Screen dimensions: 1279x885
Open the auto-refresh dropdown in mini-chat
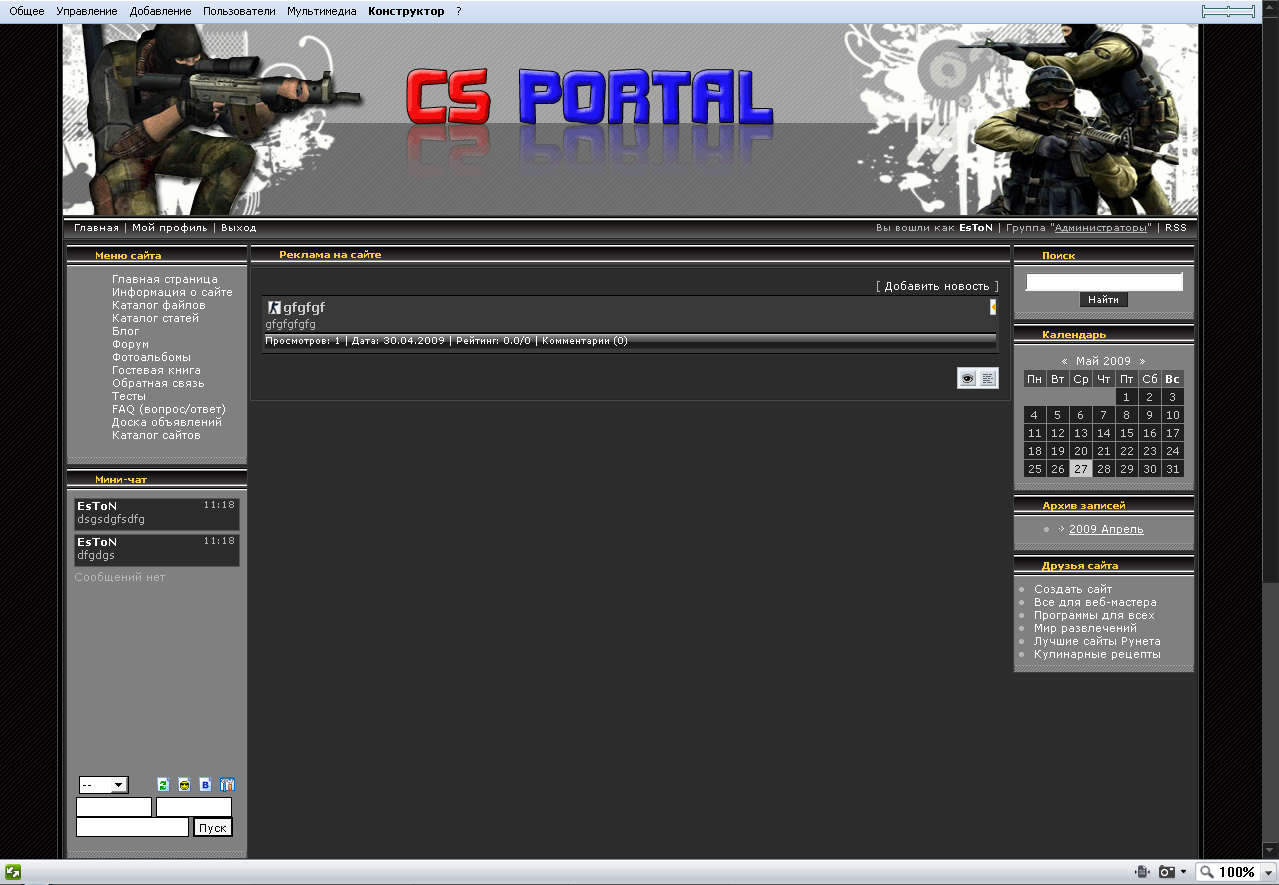click(x=103, y=785)
